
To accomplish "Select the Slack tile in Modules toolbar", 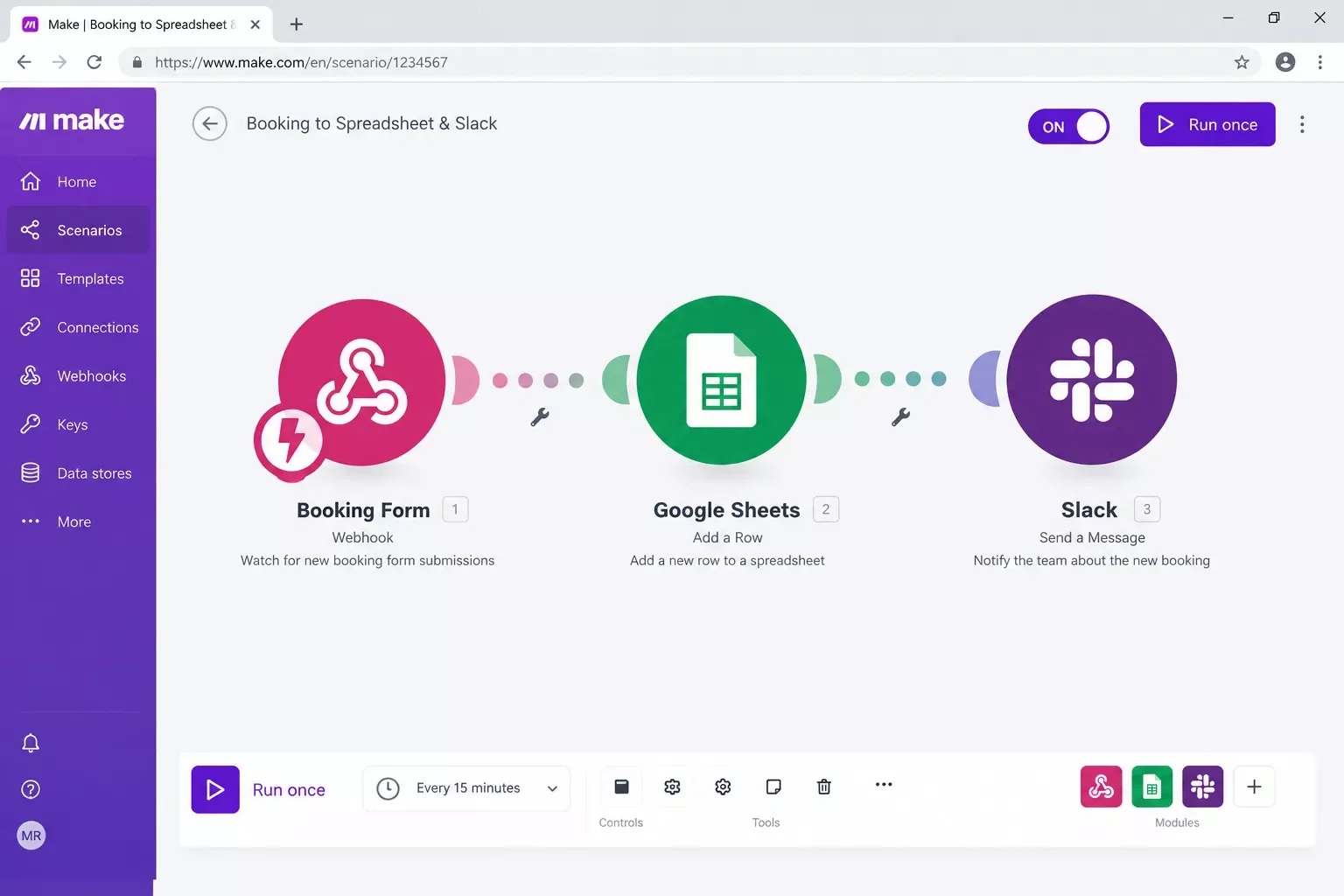I will (x=1203, y=787).
